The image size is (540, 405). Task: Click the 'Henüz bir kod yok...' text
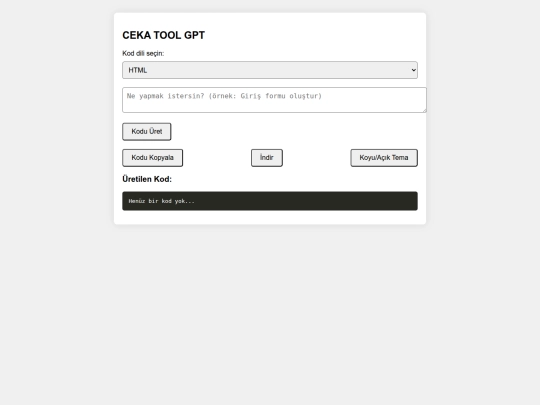(162, 201)
